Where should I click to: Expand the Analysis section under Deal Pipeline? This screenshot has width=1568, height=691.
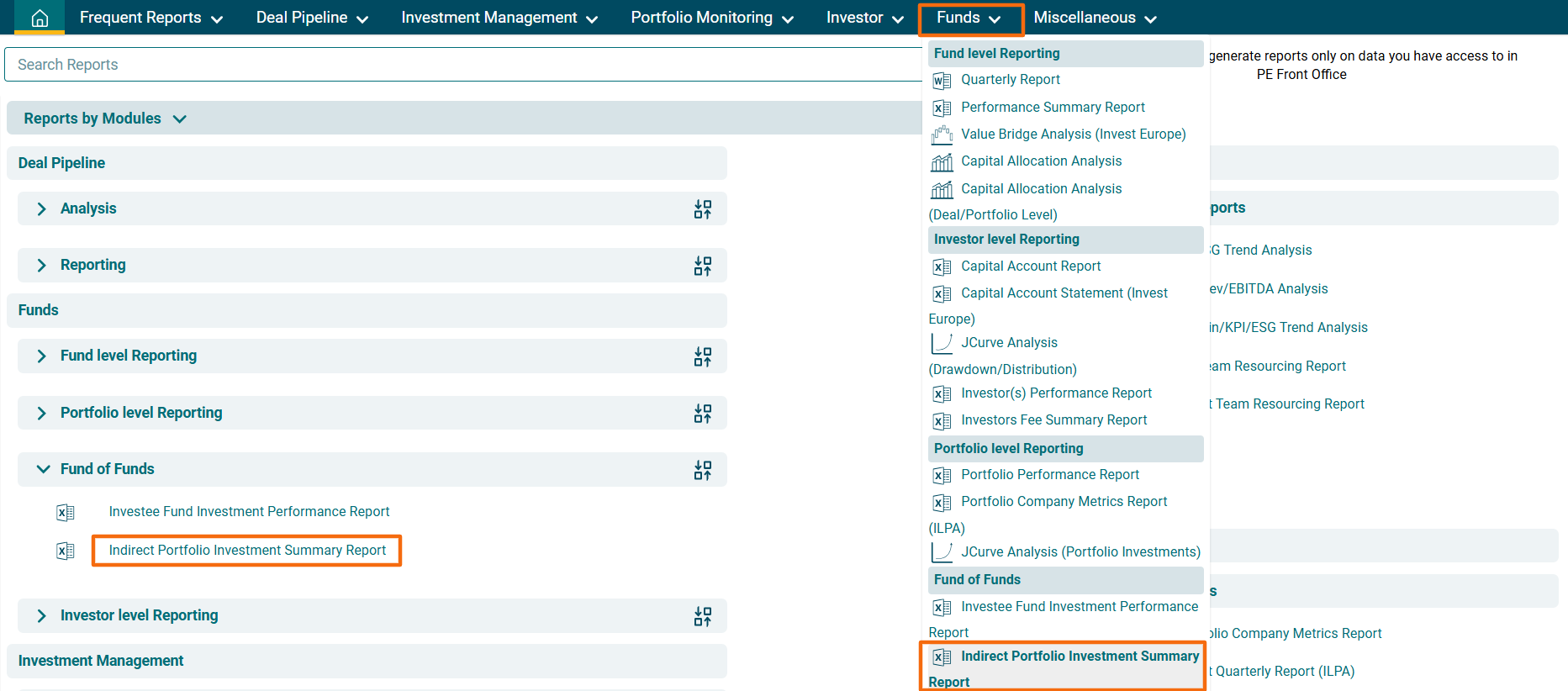point(42,208)
